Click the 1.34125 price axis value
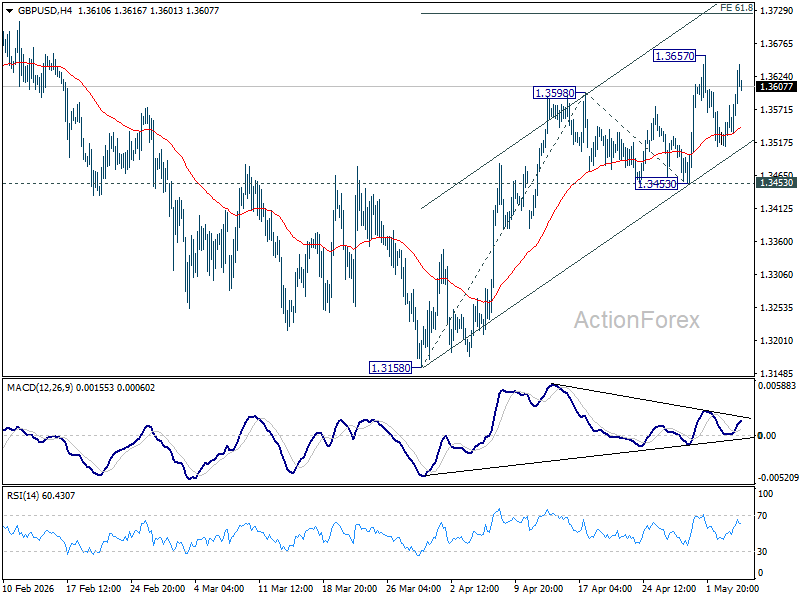Viewport: 800px width, 600px height. click(776, 209)
